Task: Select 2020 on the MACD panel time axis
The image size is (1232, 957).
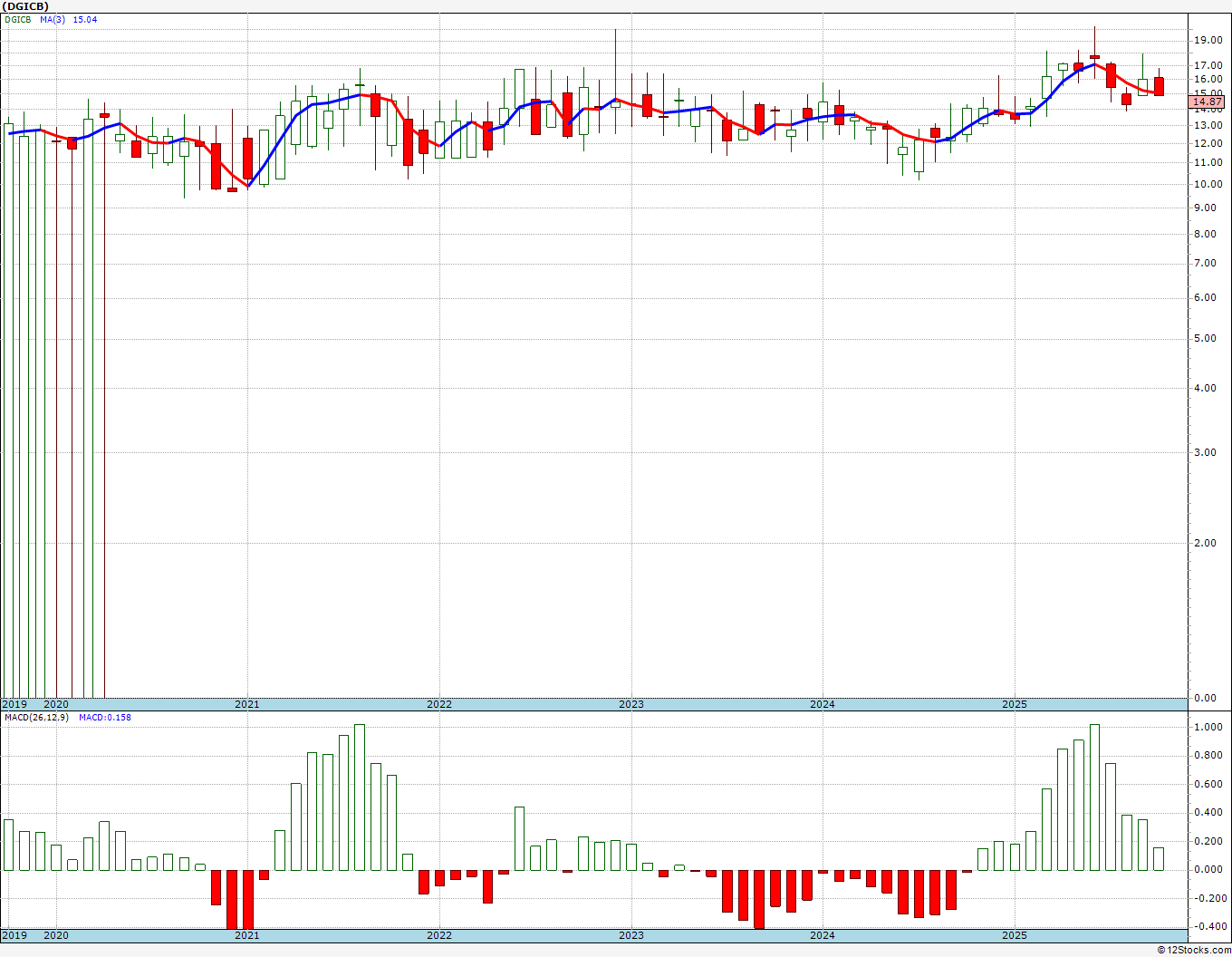Action: coord(56,935)
